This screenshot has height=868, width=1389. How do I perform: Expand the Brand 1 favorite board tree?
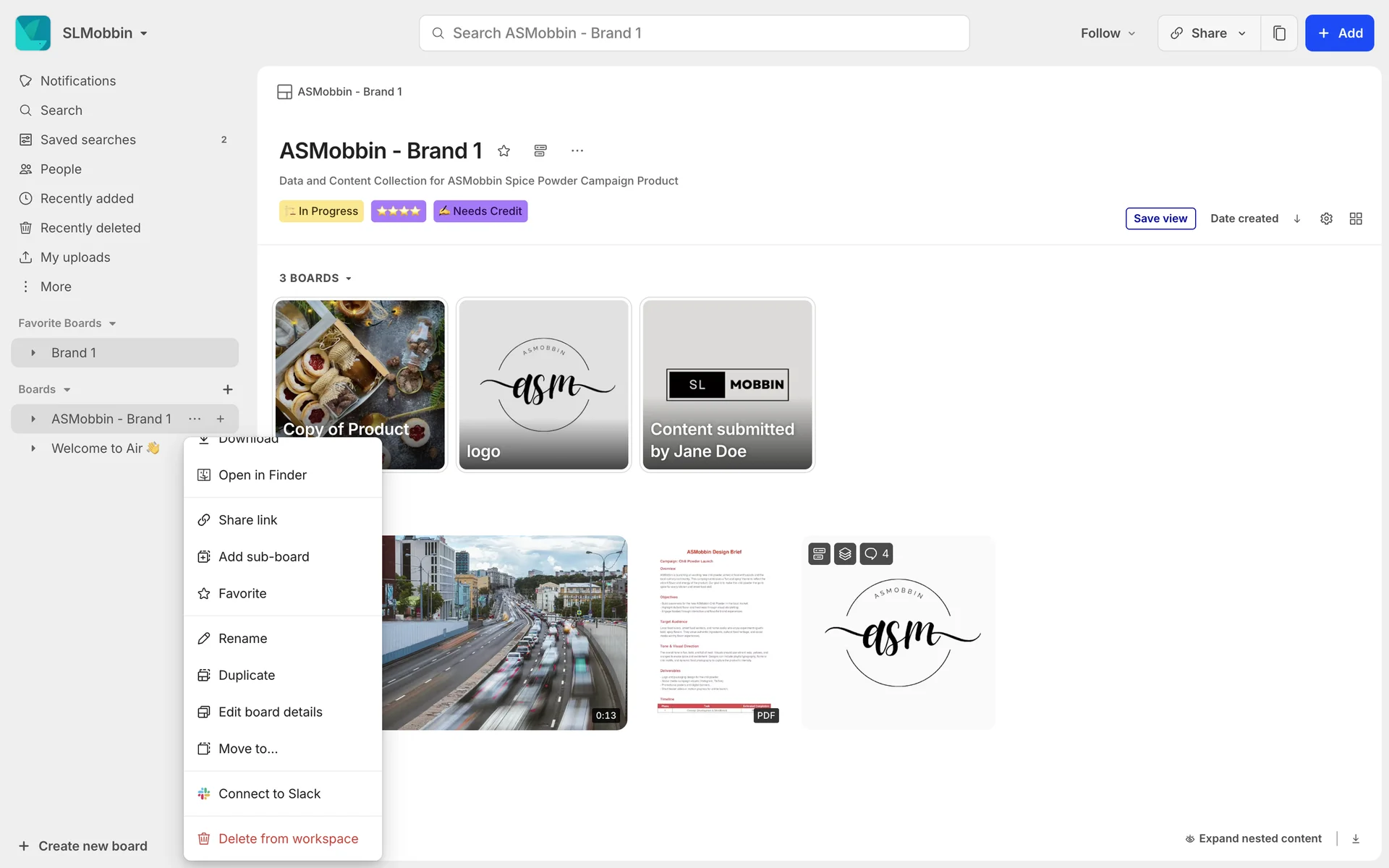click(33, 353)
